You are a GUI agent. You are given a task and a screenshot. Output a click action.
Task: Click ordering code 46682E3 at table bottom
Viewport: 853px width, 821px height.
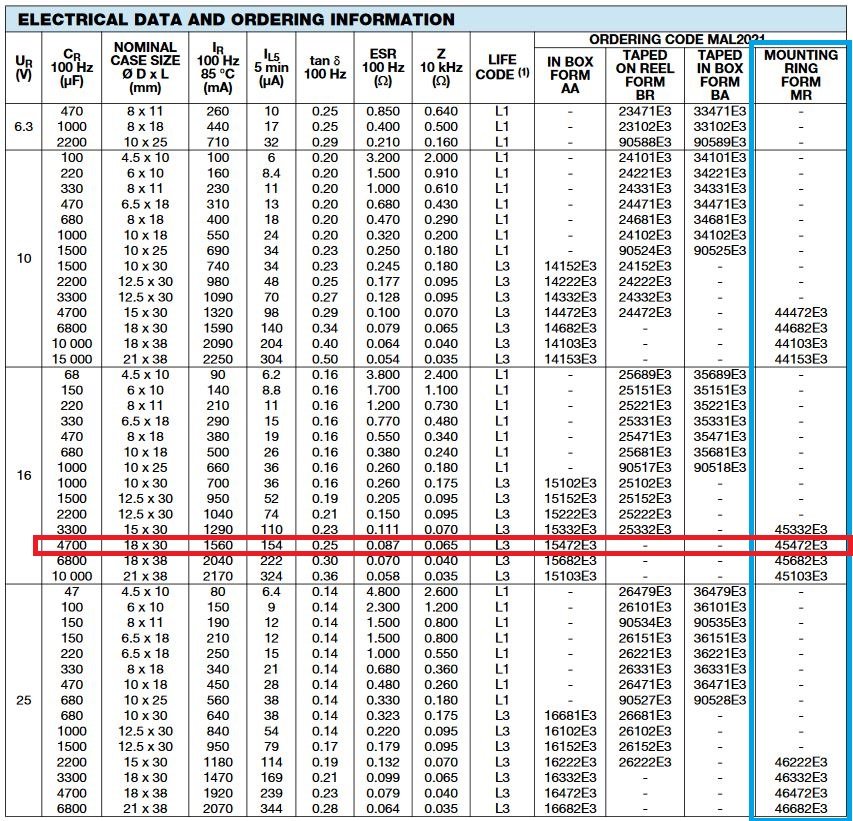tap(800, 808)
